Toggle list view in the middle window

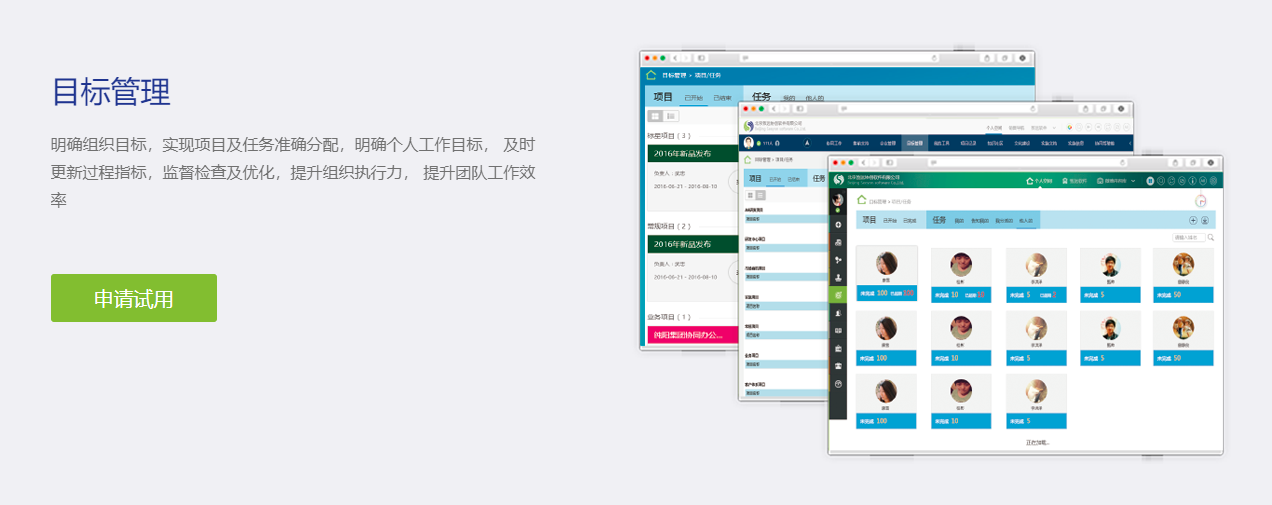pyautogui.click(x=760, y=195)
